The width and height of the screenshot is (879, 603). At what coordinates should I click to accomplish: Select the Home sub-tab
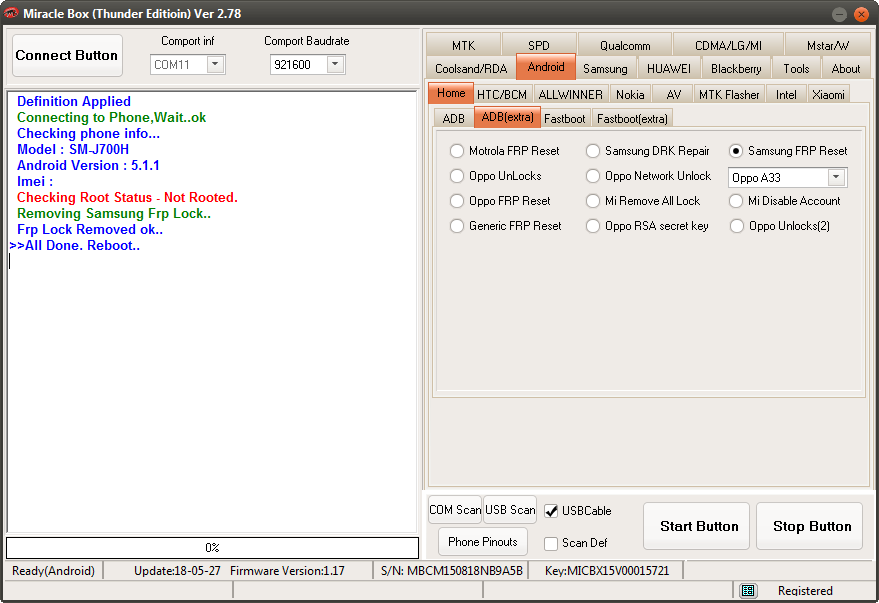451,93
